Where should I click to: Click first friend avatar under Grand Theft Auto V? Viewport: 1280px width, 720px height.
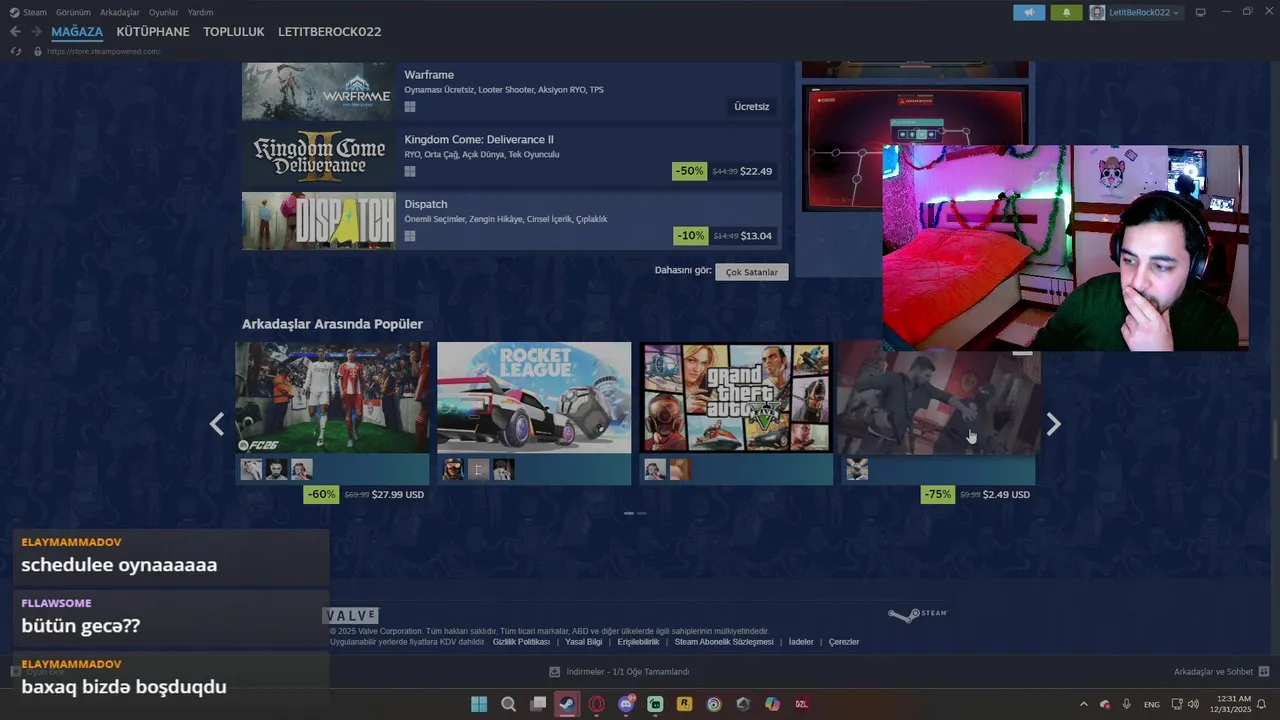pos(655,469)
